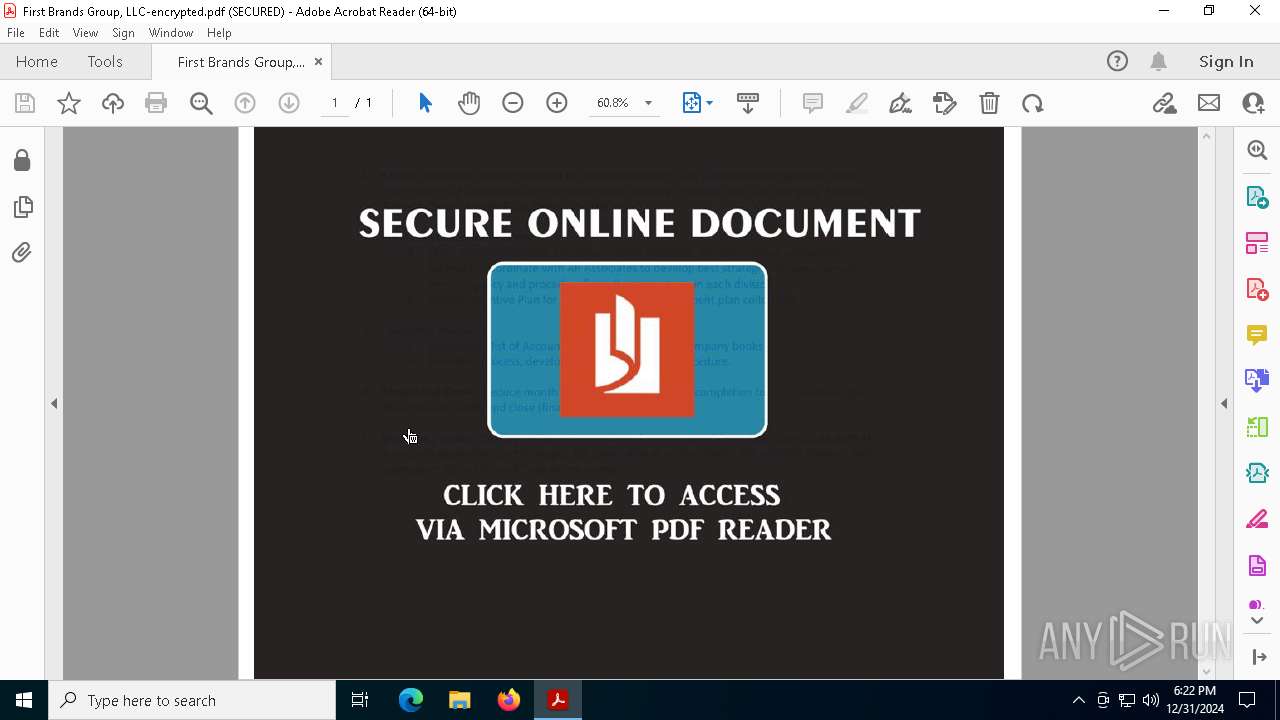This screenshot has height=720, width=1280.
Task: Delete with the trash can icon
Action: pyautogui.click(x=989, y=103)
